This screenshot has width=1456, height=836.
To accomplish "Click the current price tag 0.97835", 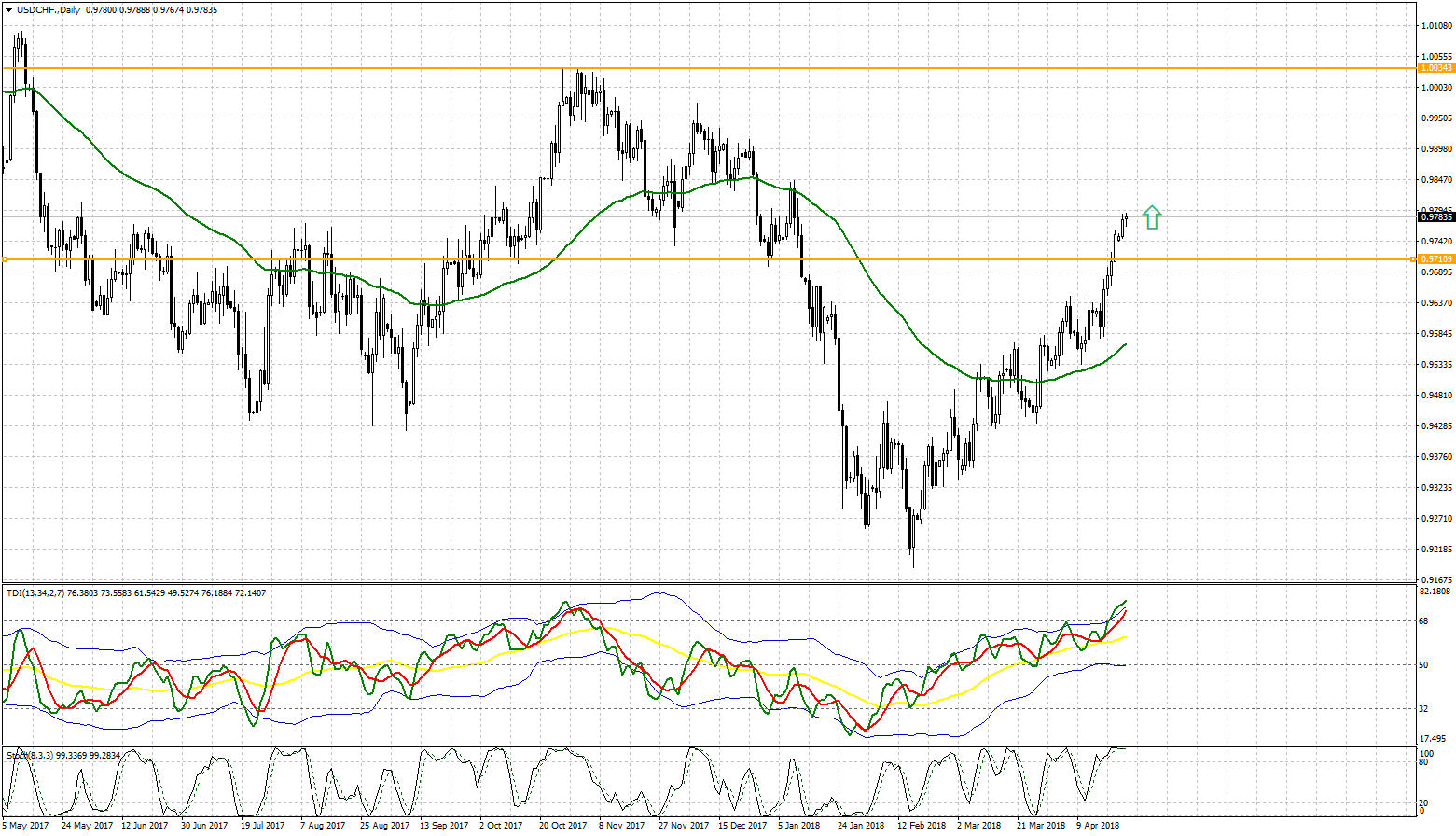I will click(x=1435, y=217).
